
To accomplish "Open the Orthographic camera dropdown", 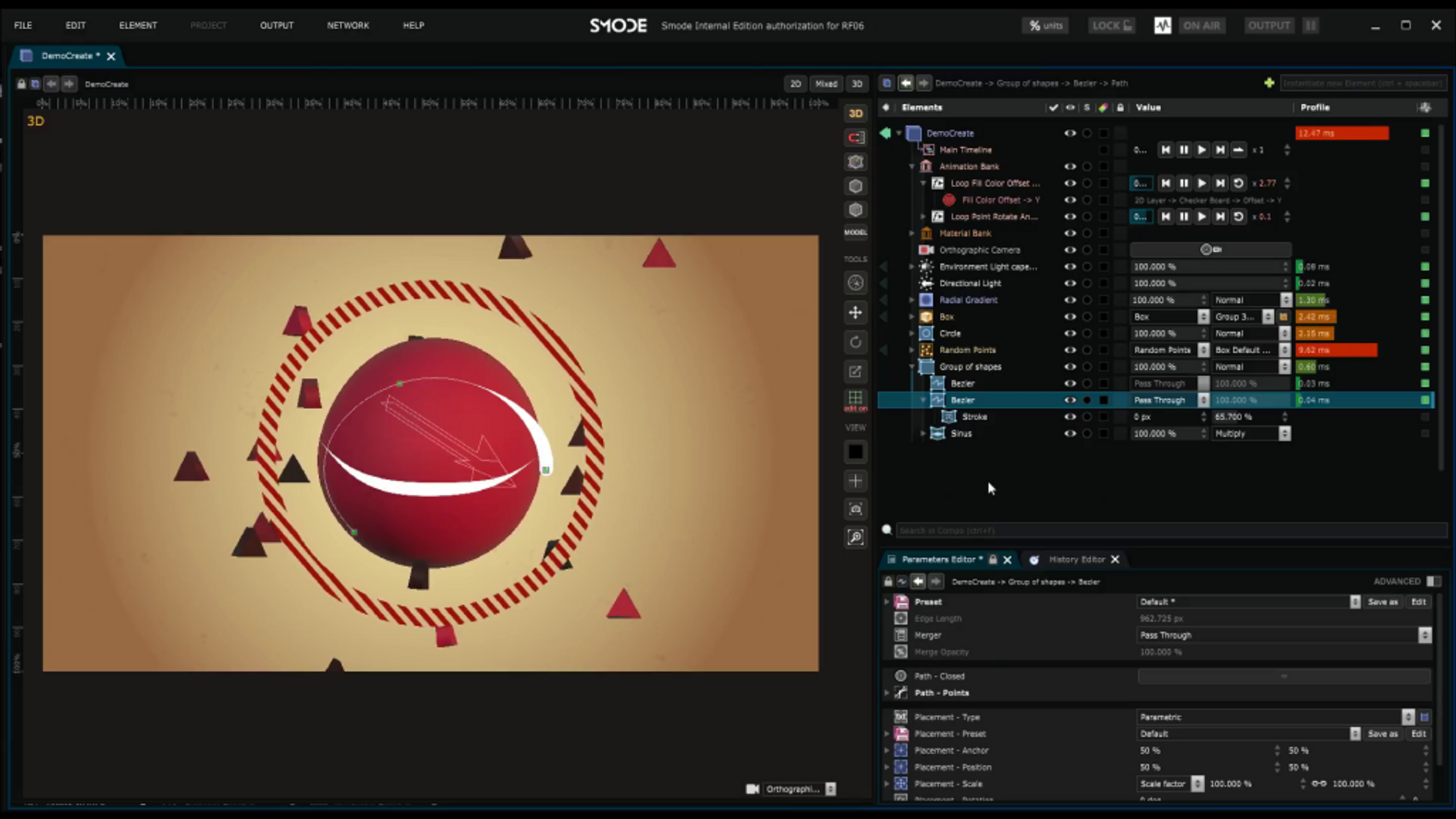I will coord(830,789).
